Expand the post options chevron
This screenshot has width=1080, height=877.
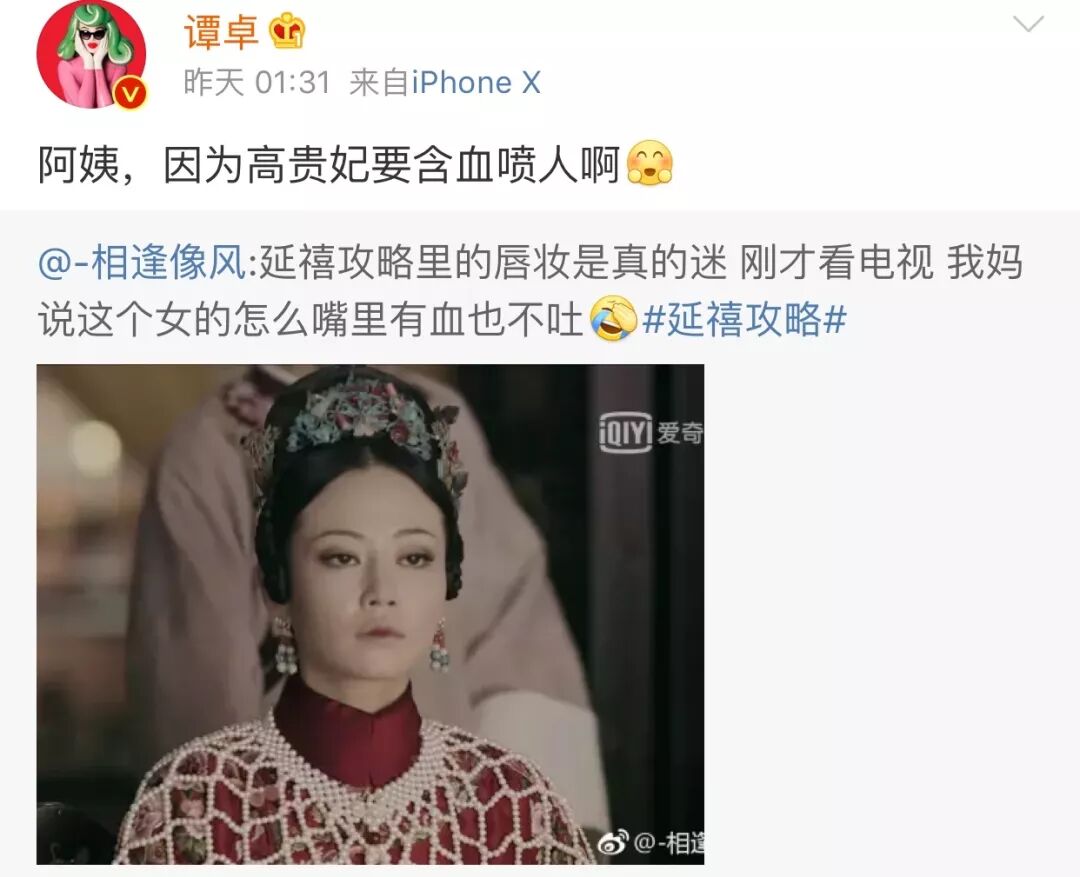[1028, 25]
